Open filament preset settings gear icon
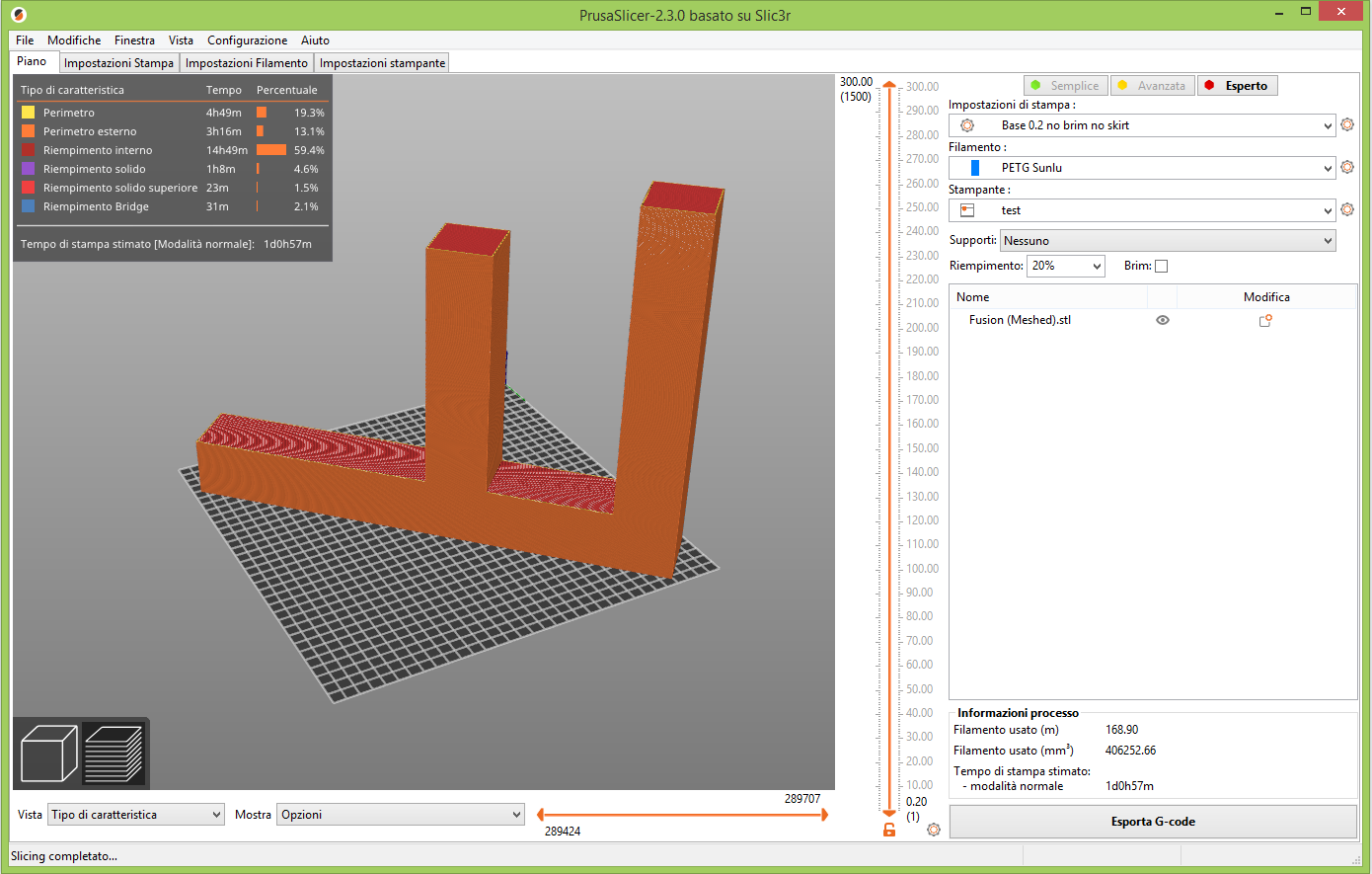Screen dimensions: 1372x874 [x=1347, y=168]
